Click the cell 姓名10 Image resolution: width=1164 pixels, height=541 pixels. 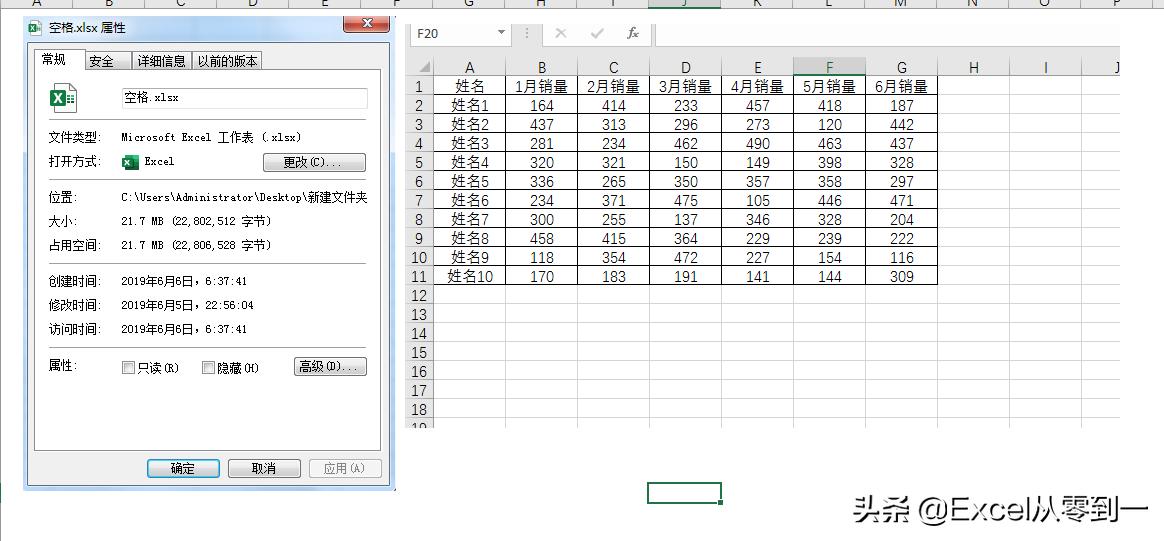470,276
